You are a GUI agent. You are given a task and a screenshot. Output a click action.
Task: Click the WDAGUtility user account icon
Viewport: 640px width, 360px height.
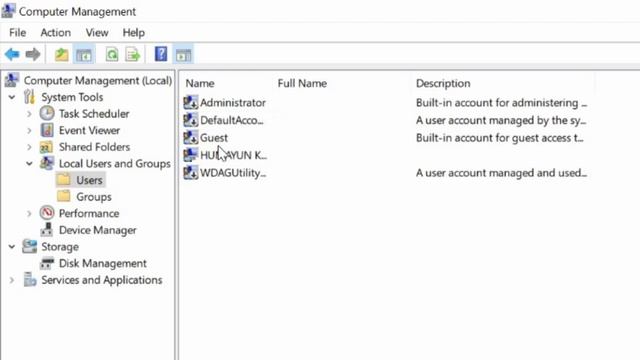tap(190, 173)
